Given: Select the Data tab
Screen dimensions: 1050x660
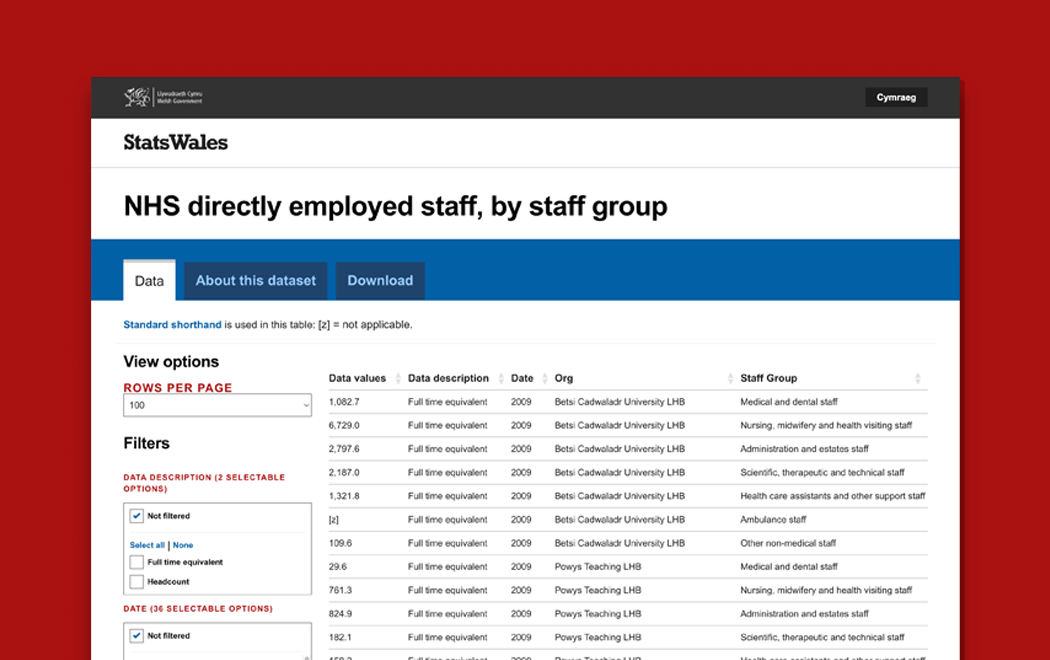Looking at the screenshot, I should click(x=149, y=281).
